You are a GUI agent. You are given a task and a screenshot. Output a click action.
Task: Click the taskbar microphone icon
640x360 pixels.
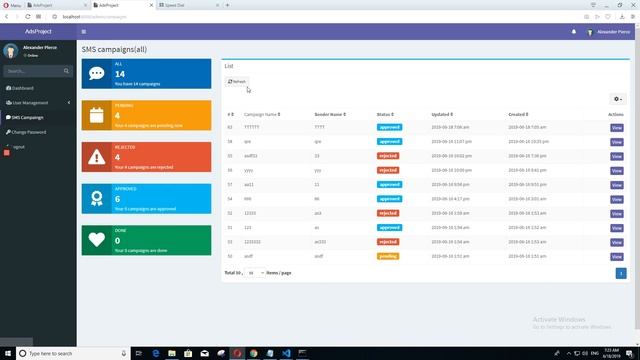pos(124,353)
